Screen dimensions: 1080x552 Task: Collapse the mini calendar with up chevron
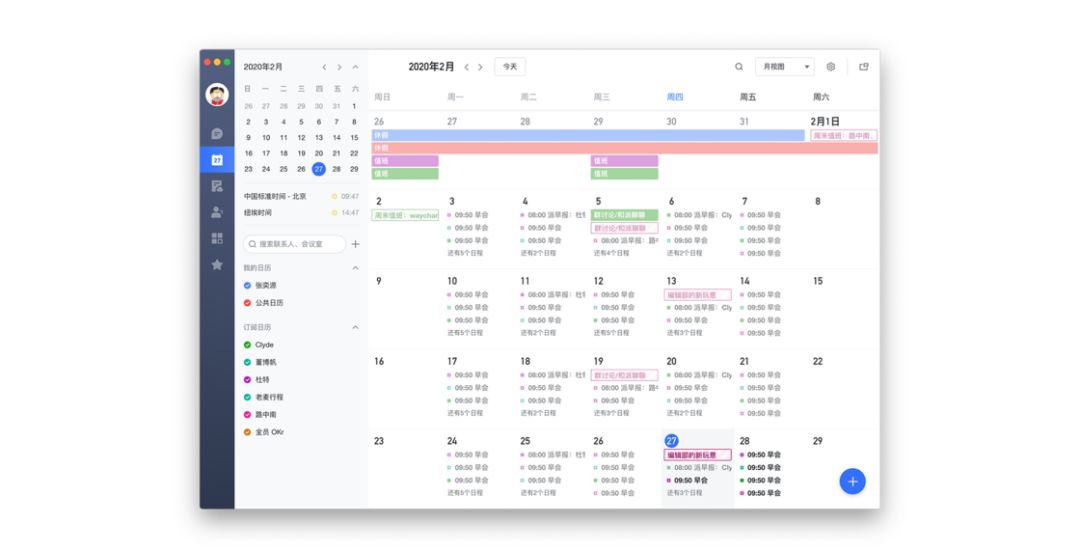[355, 68]
